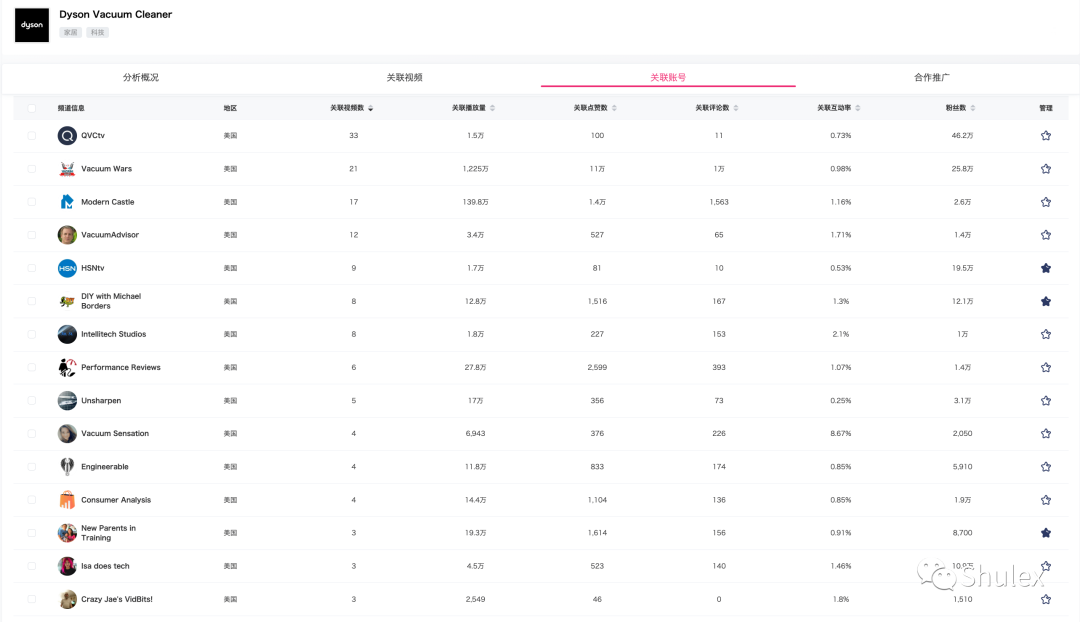
Task: Open Crazy Jae's VidBits! channel link
Action: (x=117, y=599)
